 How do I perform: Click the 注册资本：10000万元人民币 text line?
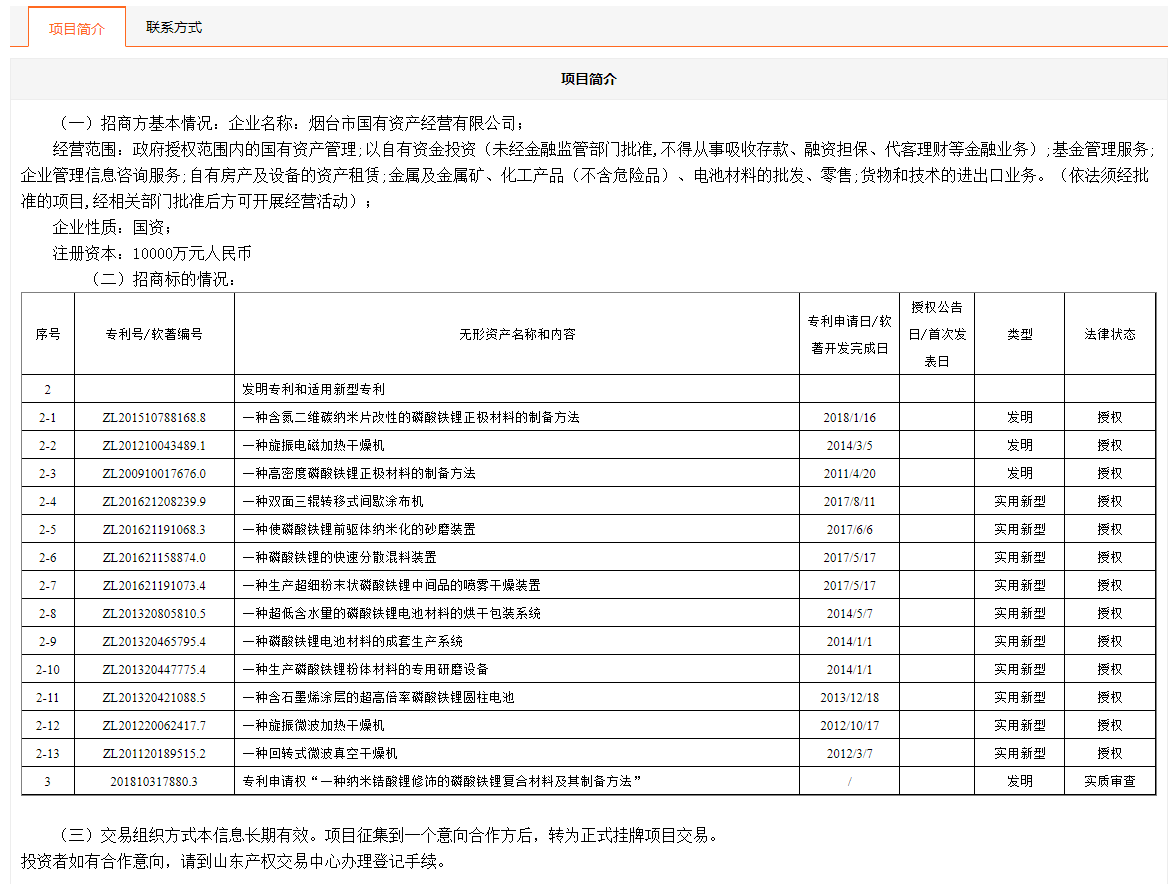(152, 254)
